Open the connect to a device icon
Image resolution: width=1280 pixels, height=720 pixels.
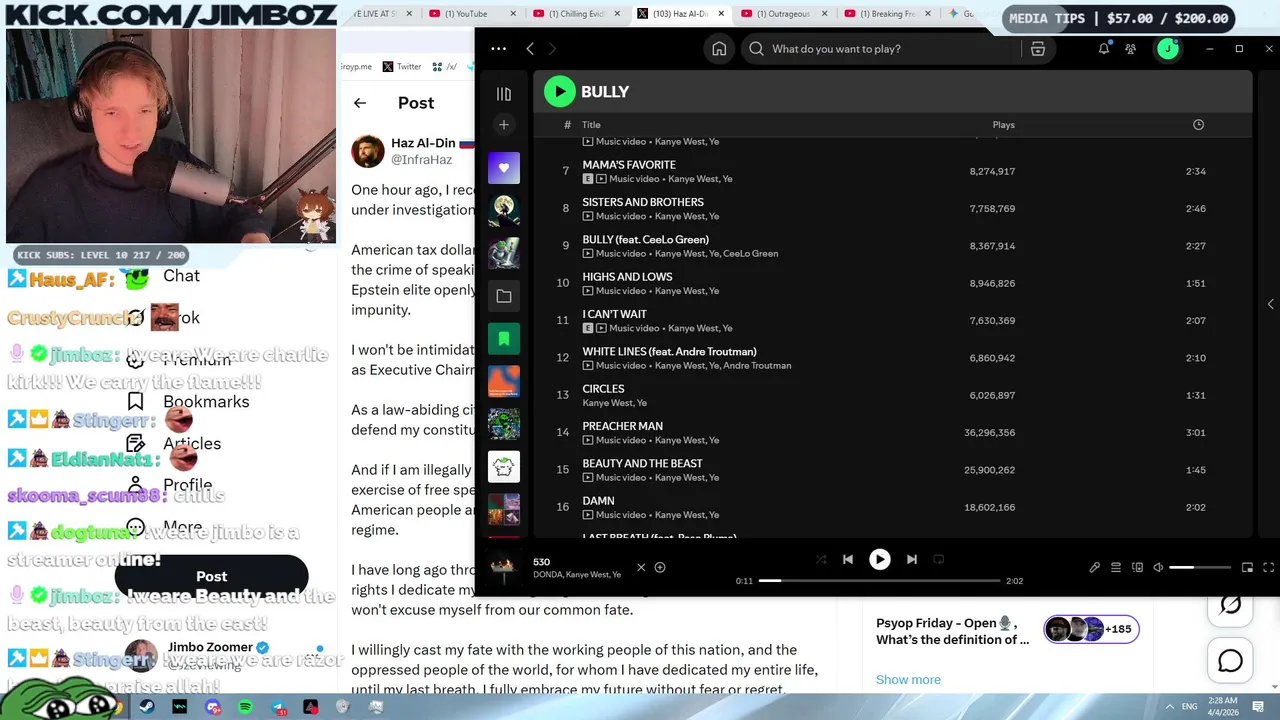(1137, 568)
